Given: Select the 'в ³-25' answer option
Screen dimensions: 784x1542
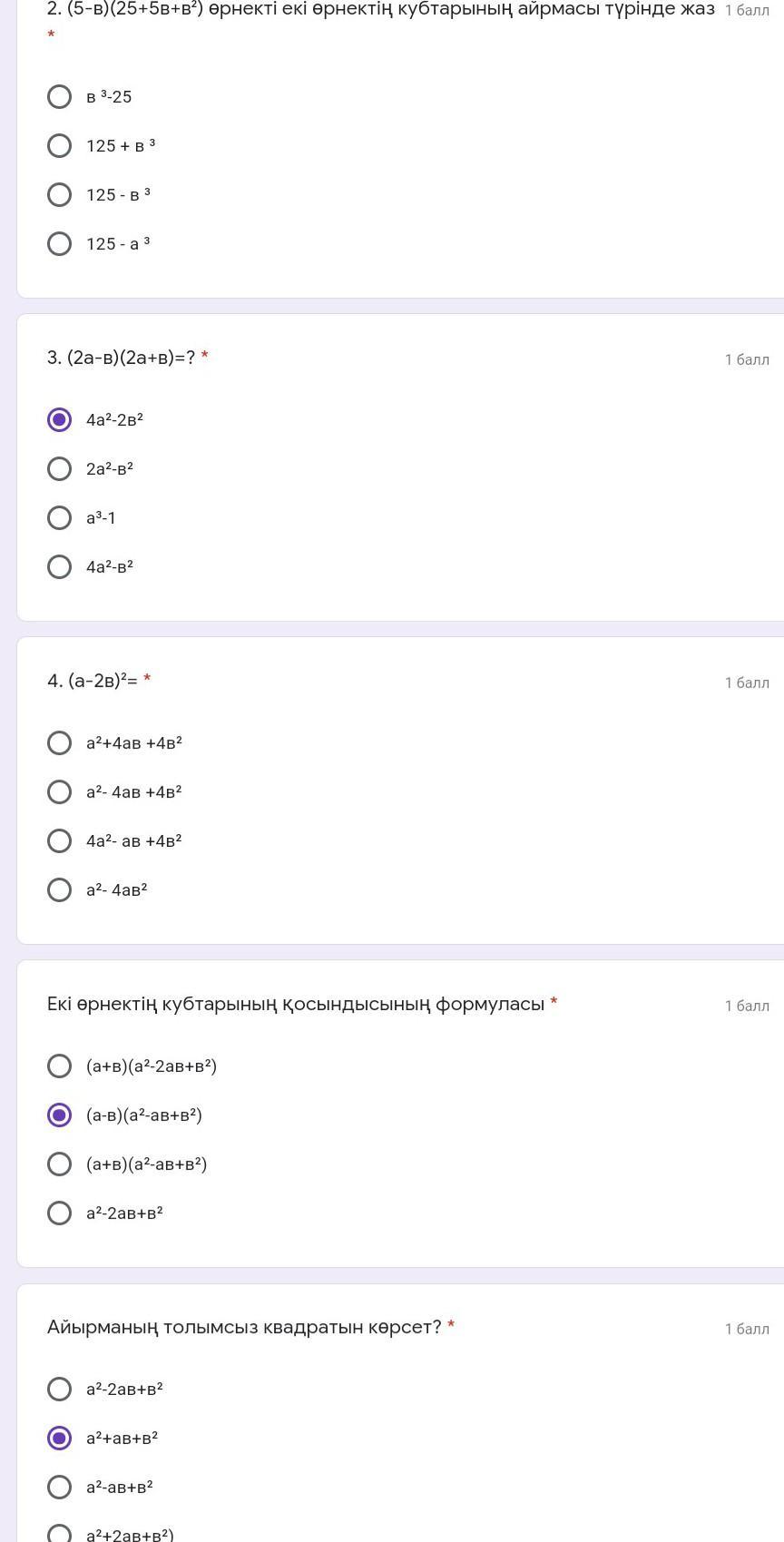Looking at the screenshot, I should [59, 97].
